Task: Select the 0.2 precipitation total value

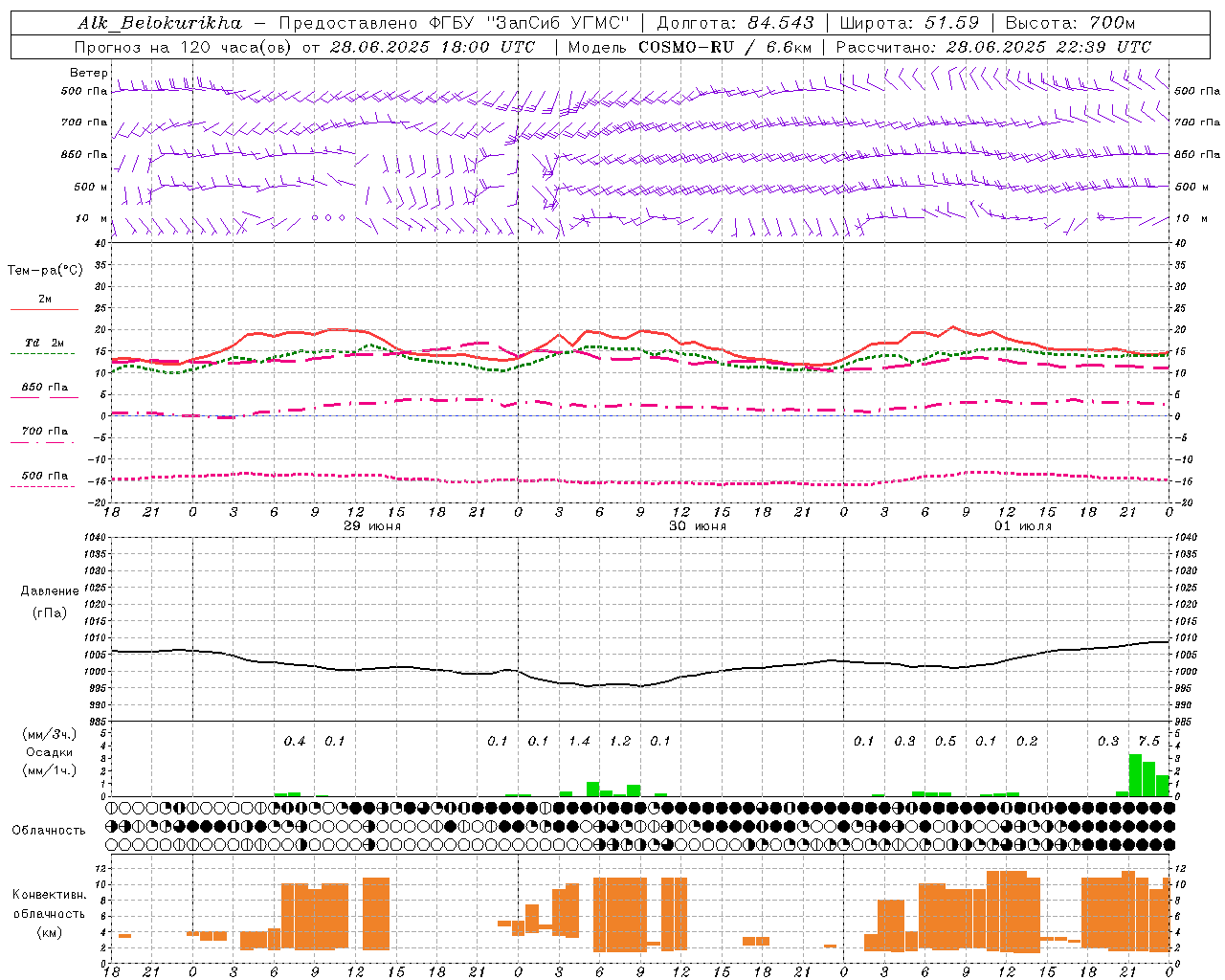Action: click(1027, 741)
